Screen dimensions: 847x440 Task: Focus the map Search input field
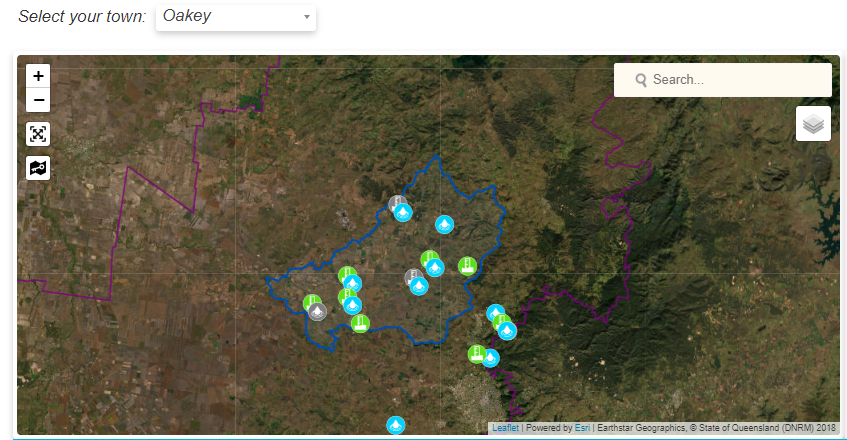735,80
